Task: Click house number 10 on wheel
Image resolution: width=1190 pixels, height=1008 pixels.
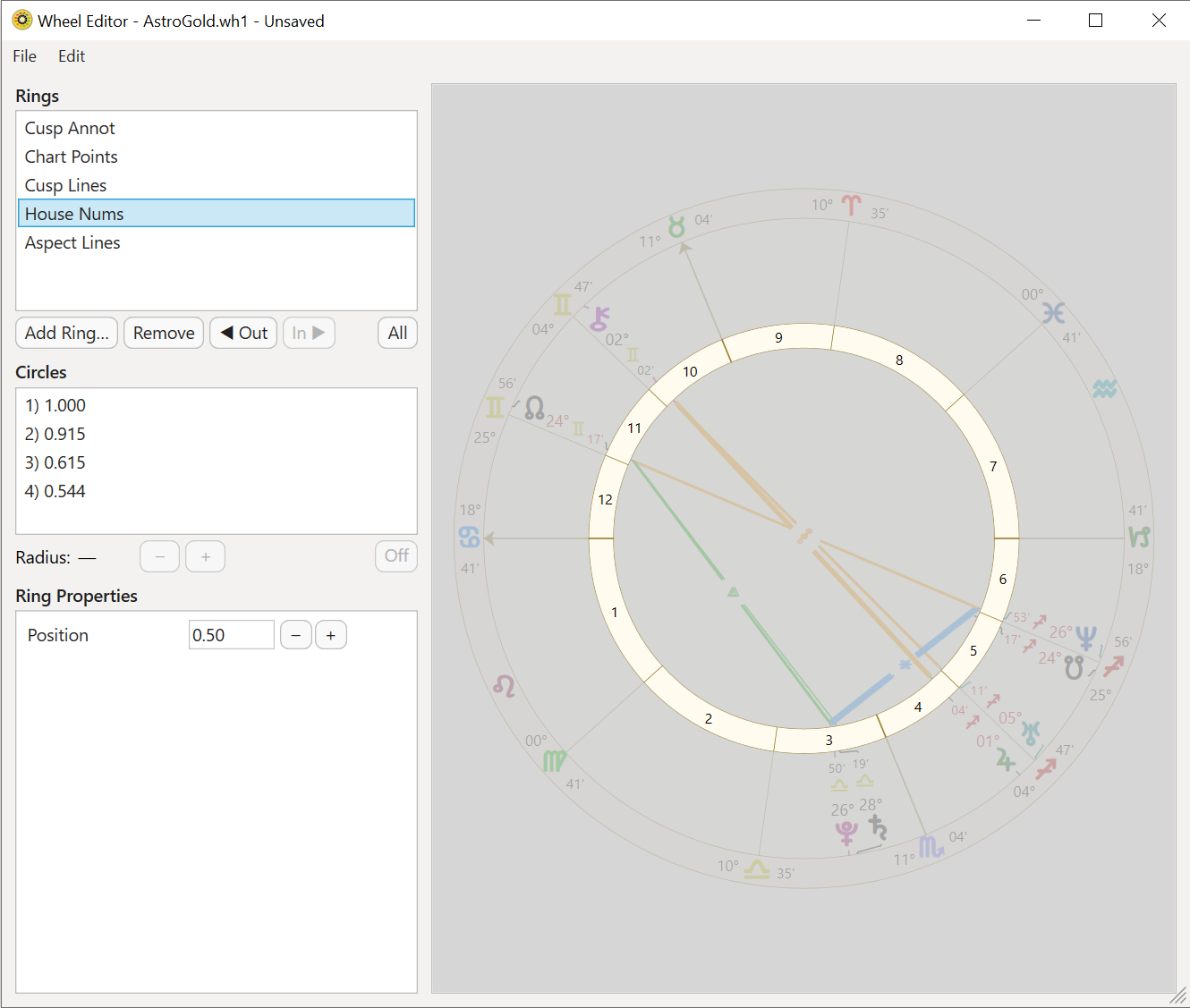Action: point(690,371)
